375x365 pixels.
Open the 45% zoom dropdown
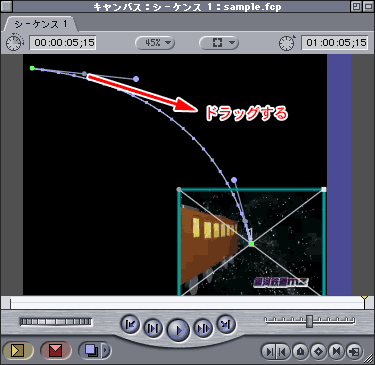[x=155, y=43]
